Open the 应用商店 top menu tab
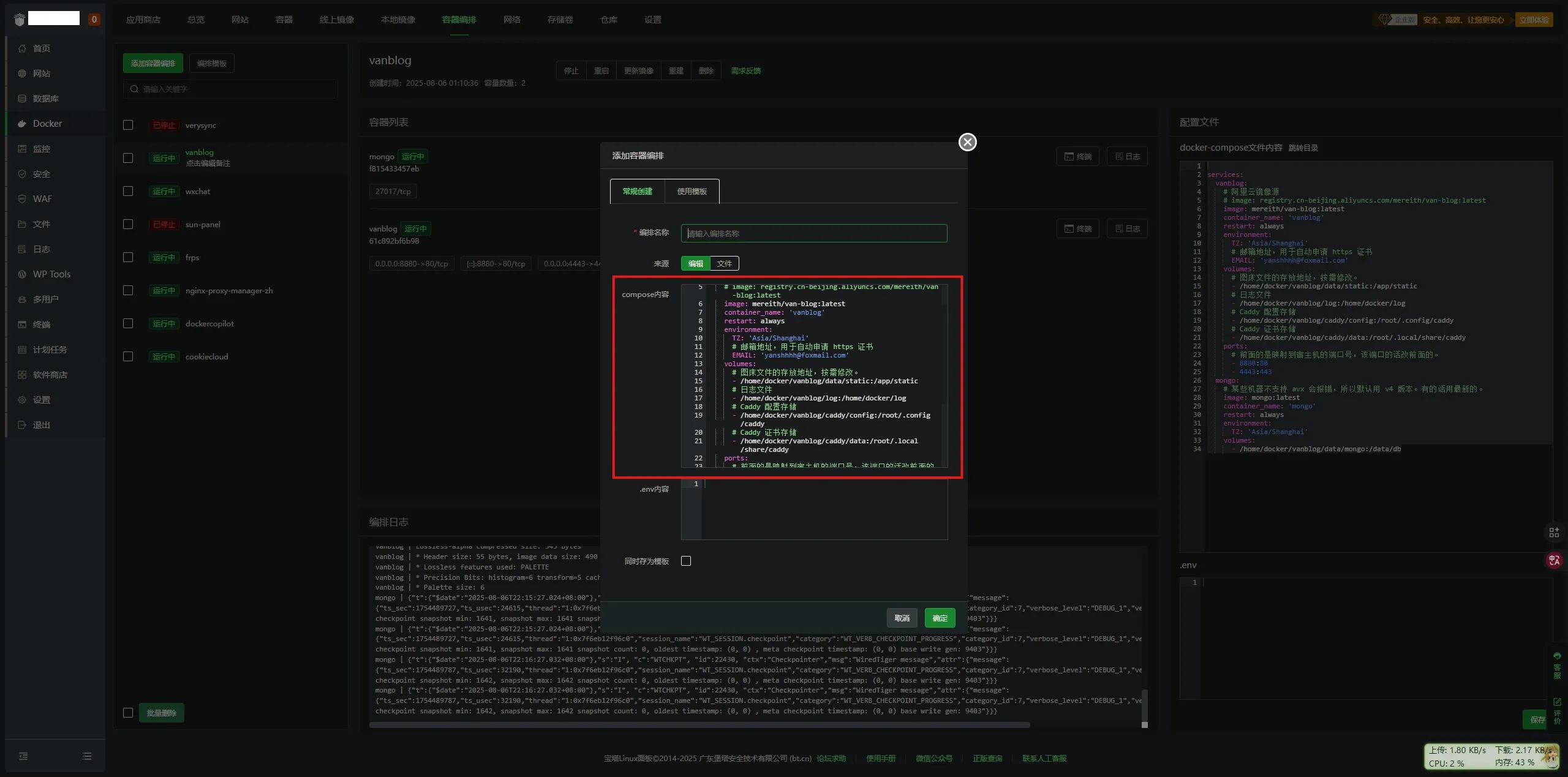 (x=143, y=20)
